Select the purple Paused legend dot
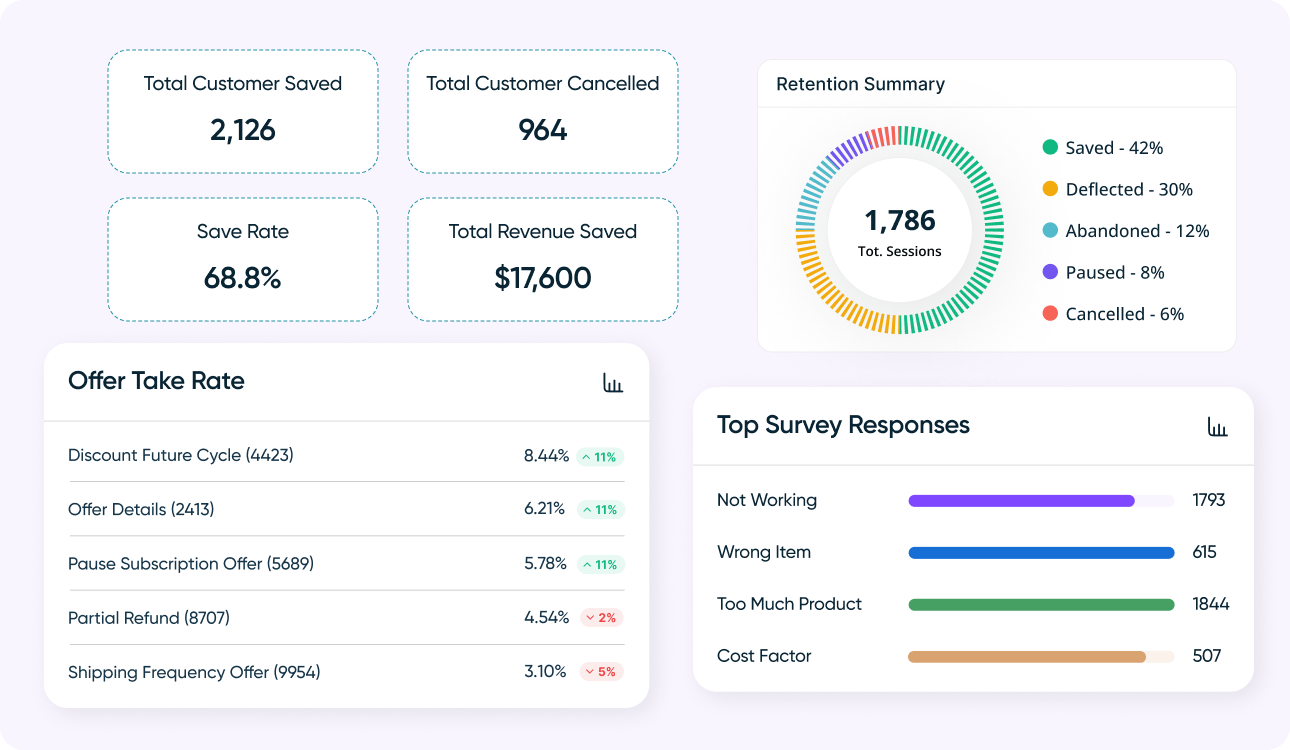 [1050, 272]
